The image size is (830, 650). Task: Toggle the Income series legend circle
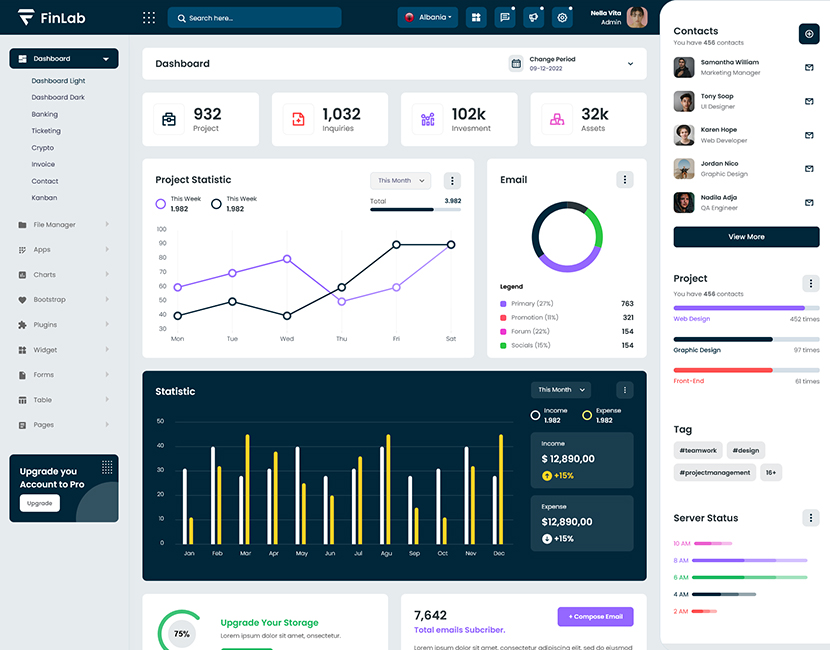[x=535, y=415]
